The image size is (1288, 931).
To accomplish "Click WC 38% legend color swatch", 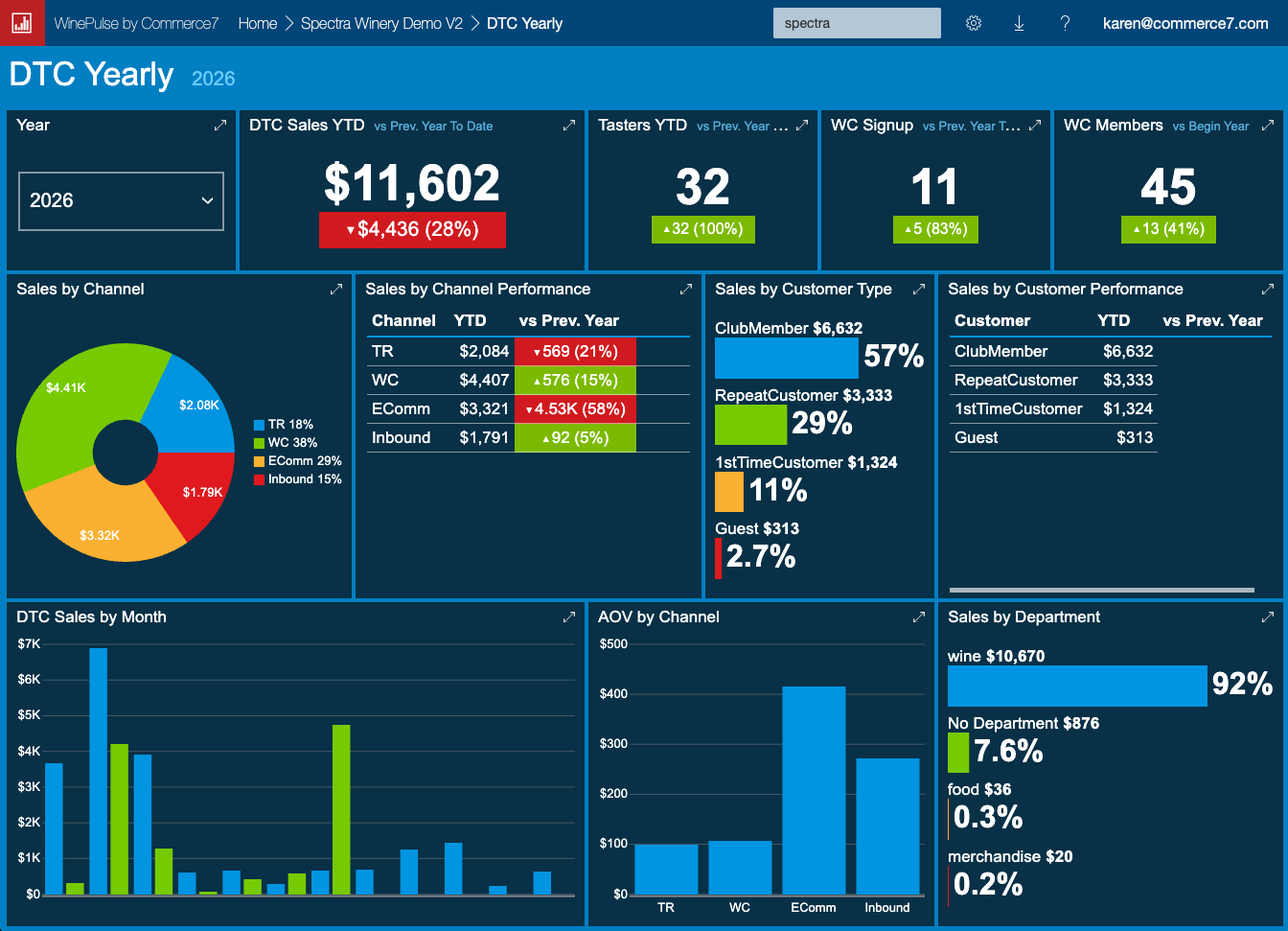I will (x=259, y=443).
